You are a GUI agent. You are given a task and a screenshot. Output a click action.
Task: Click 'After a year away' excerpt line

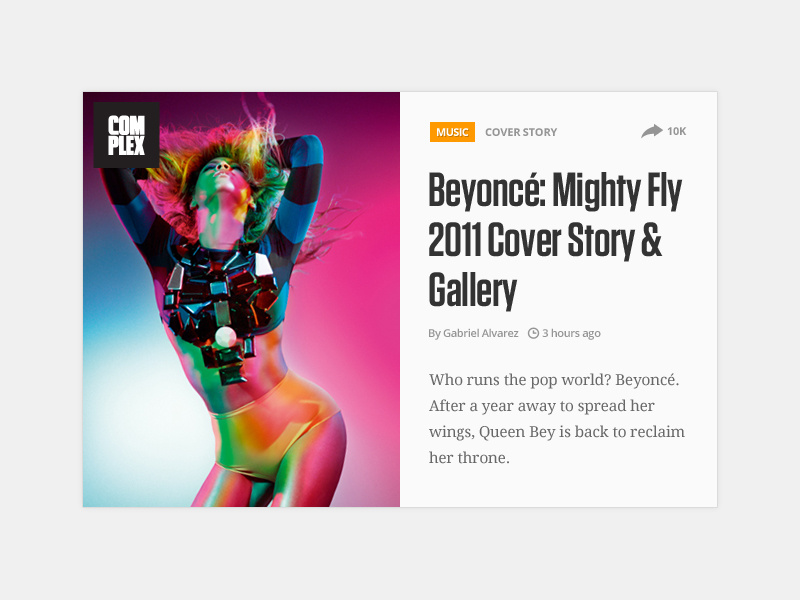492,406
